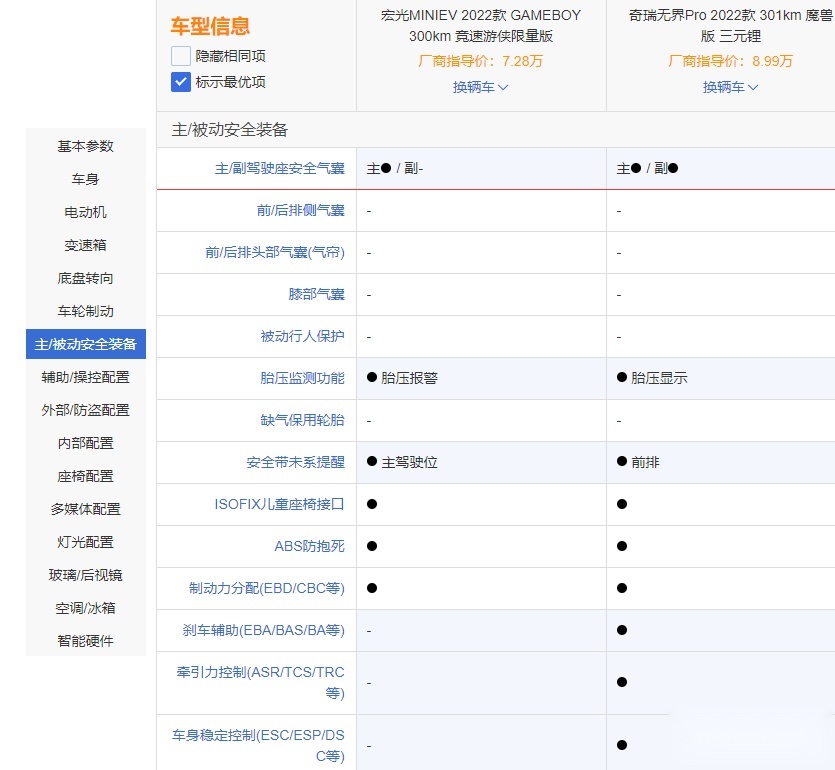The width and height of the screenshot is (835, 770).
Task: Click 车身稳定控制(ESC/ESP/DSC等) link
Action: [258, 746]
